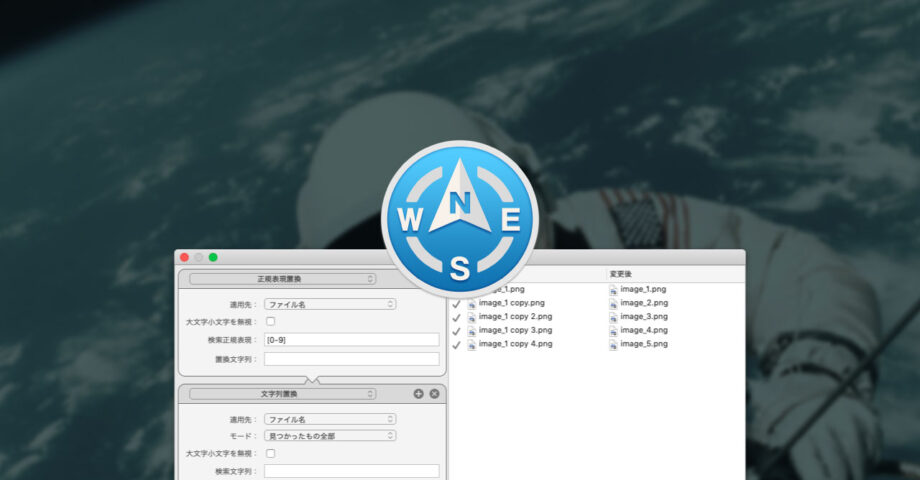Click the 検索正規表現 field containing [0-9]
Viewport: 920px width, 480px height.
pyautogui.click(x=351, y=340)
